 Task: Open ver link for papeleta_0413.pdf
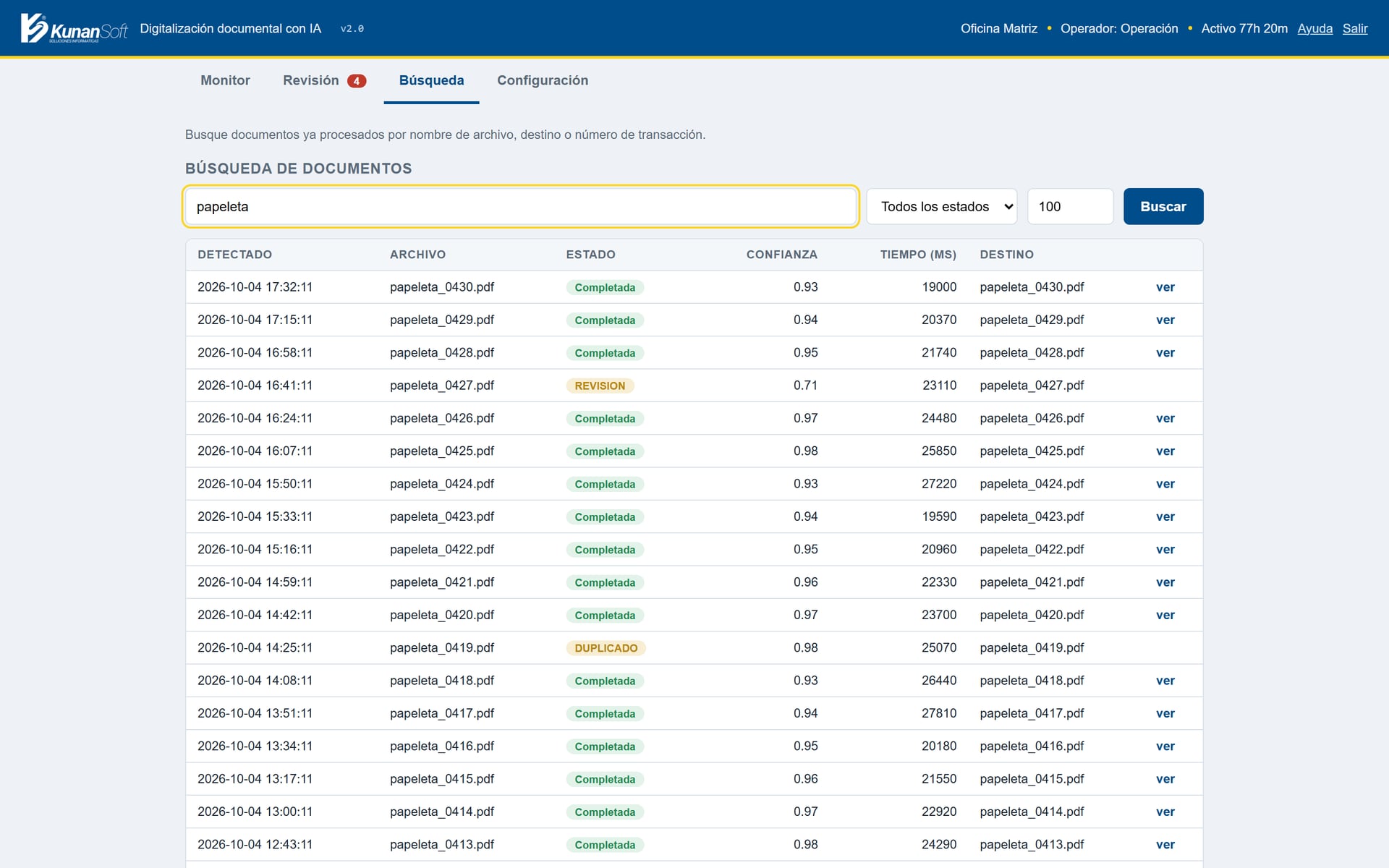pyautogui.click(x=1165, y=845)
